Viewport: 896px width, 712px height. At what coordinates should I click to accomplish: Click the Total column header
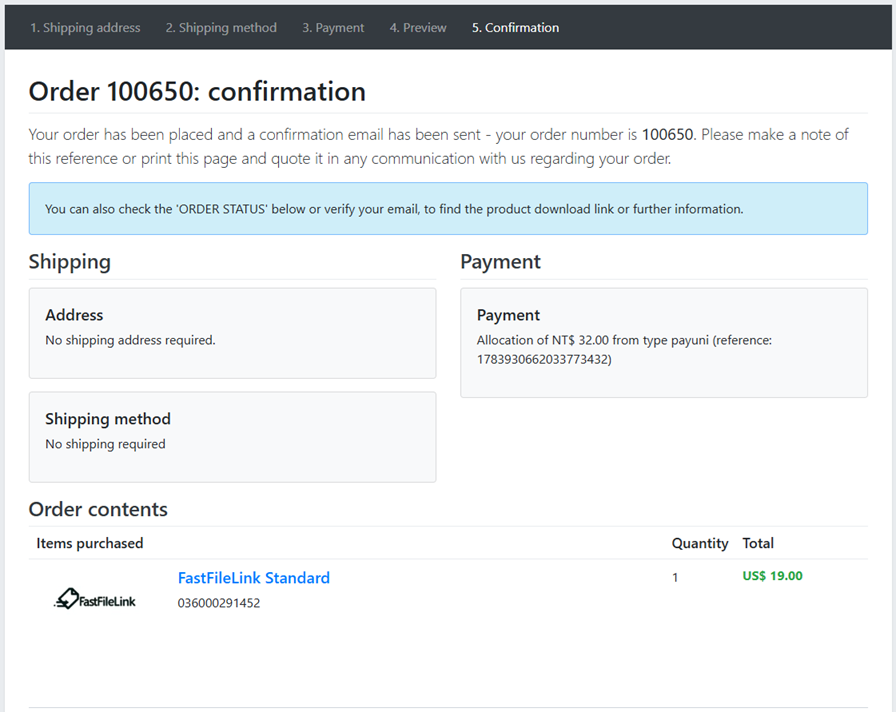pos(758,543)
